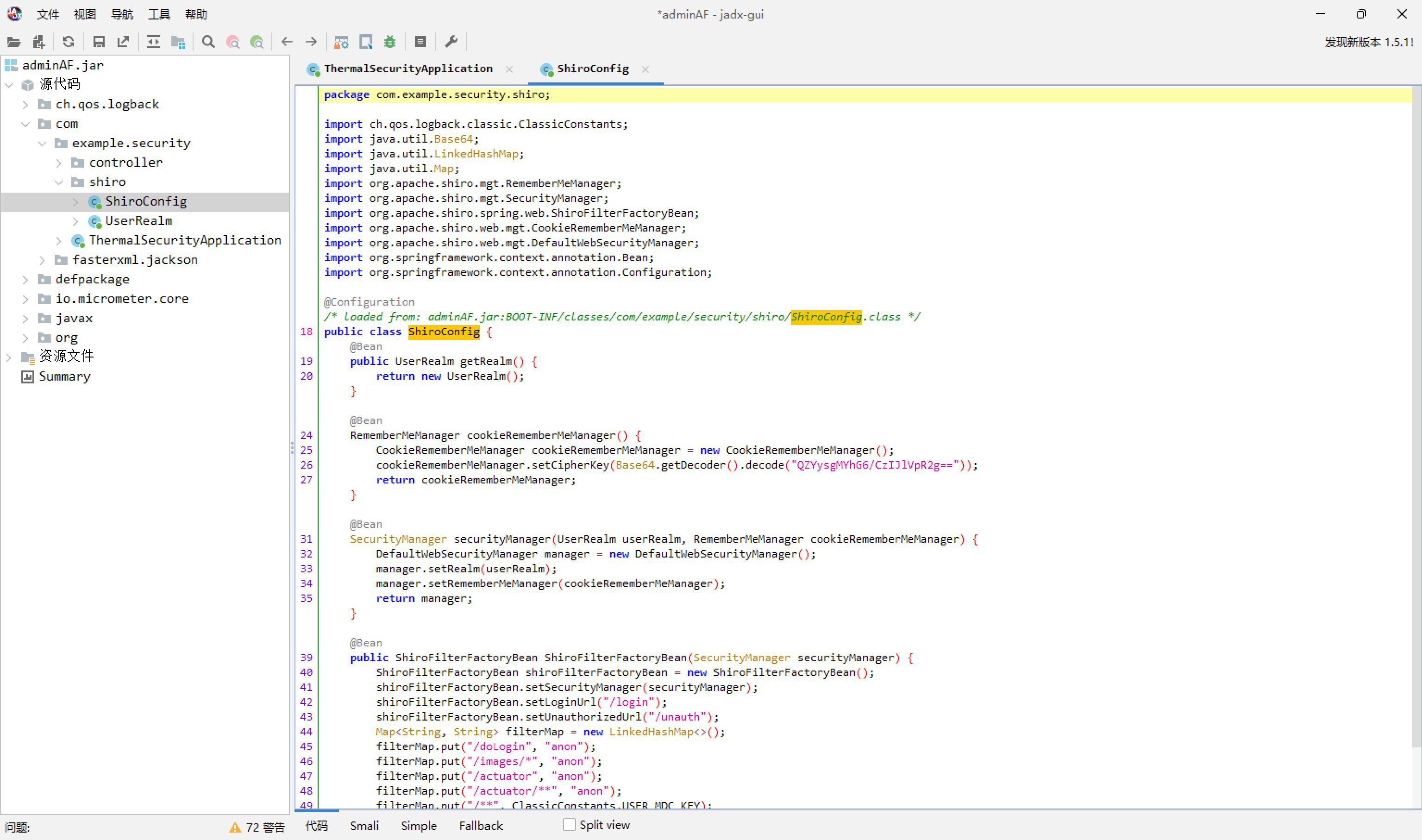Collapse the 源代码 node
The image size is (1422, 840).
click(9, 85)
